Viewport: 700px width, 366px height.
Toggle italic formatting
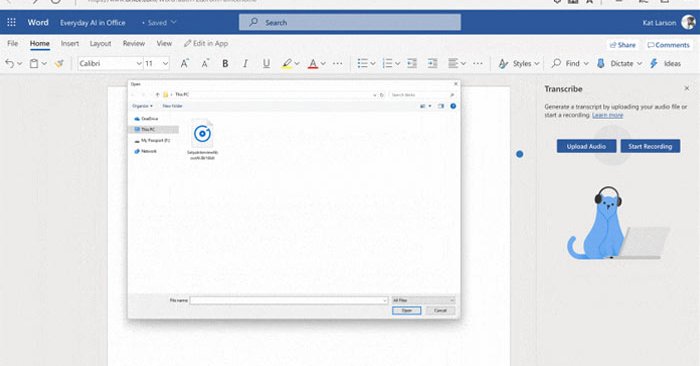click(x=245, y=64)
